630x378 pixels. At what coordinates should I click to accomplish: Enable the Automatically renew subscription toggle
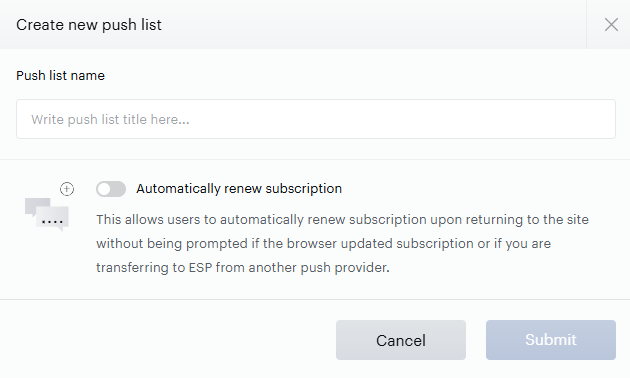(x=111, y=189)
